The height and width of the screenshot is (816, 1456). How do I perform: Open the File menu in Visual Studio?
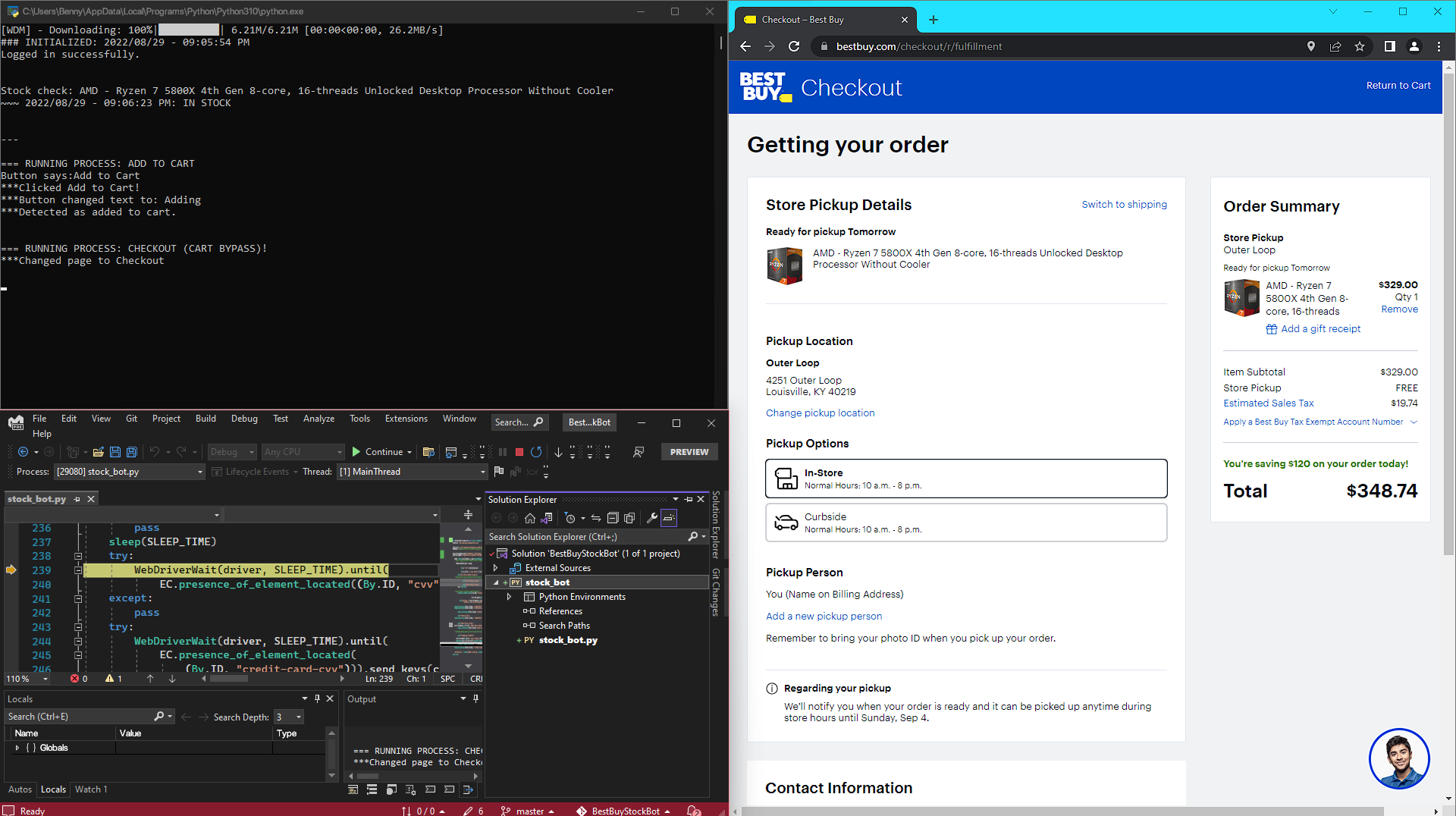tap(39, 419)
